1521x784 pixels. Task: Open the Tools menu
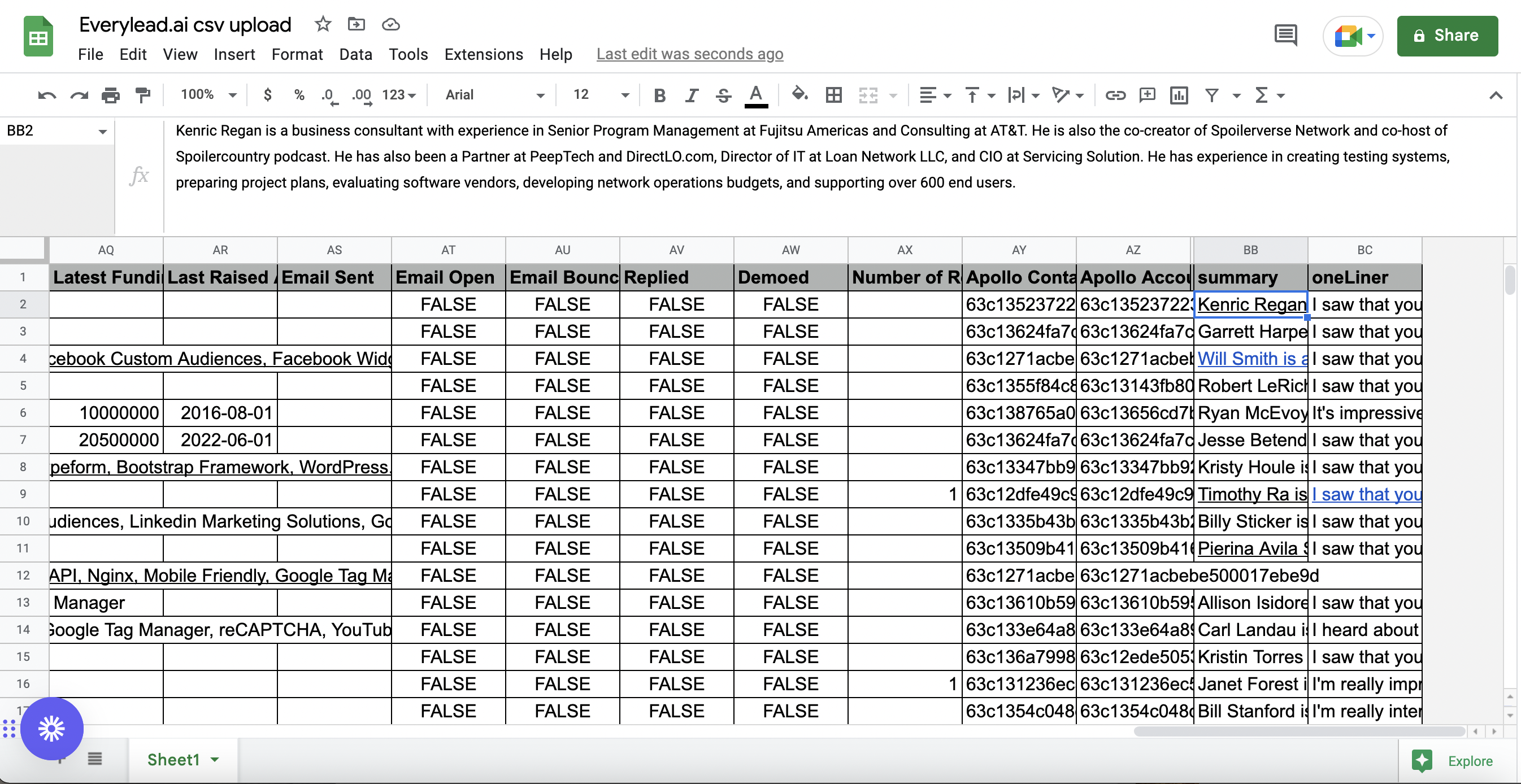click(408, 54)
